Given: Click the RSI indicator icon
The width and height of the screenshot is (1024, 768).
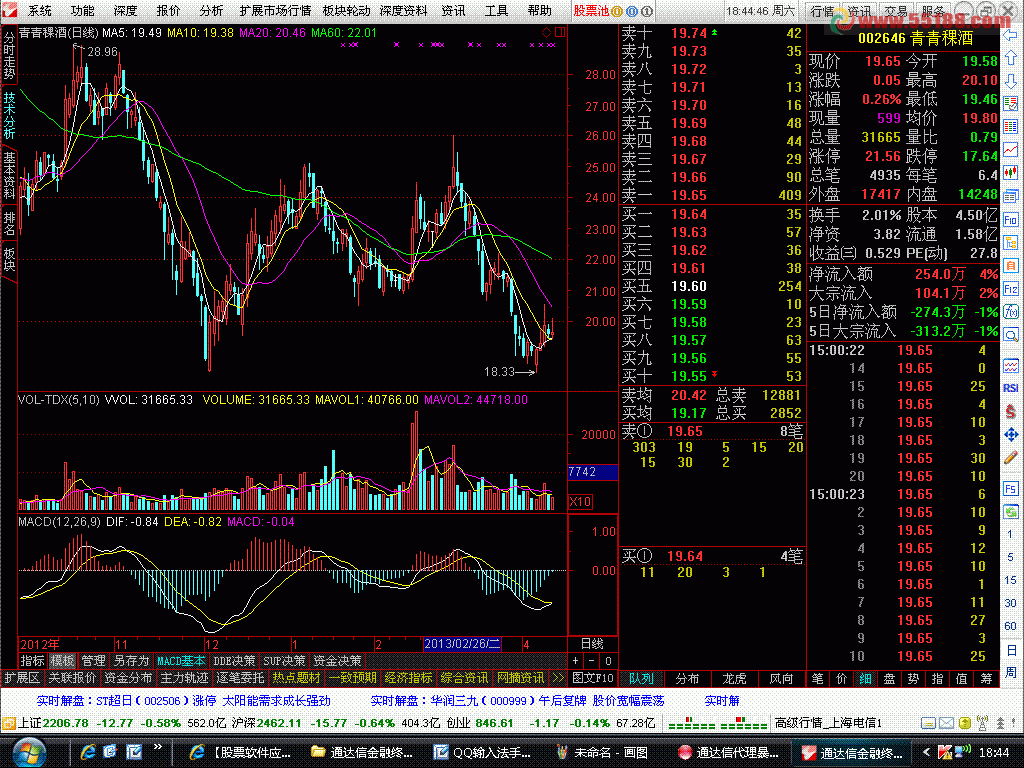Looking at the screenshot, I should click(x=1011, y=388).
